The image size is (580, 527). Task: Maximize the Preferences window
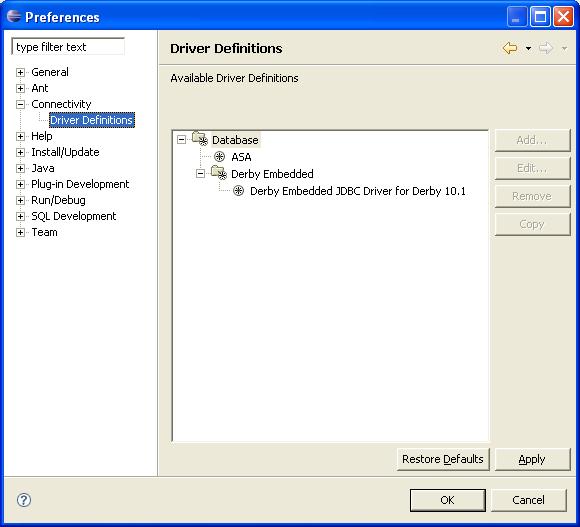(x=540, y=17)
